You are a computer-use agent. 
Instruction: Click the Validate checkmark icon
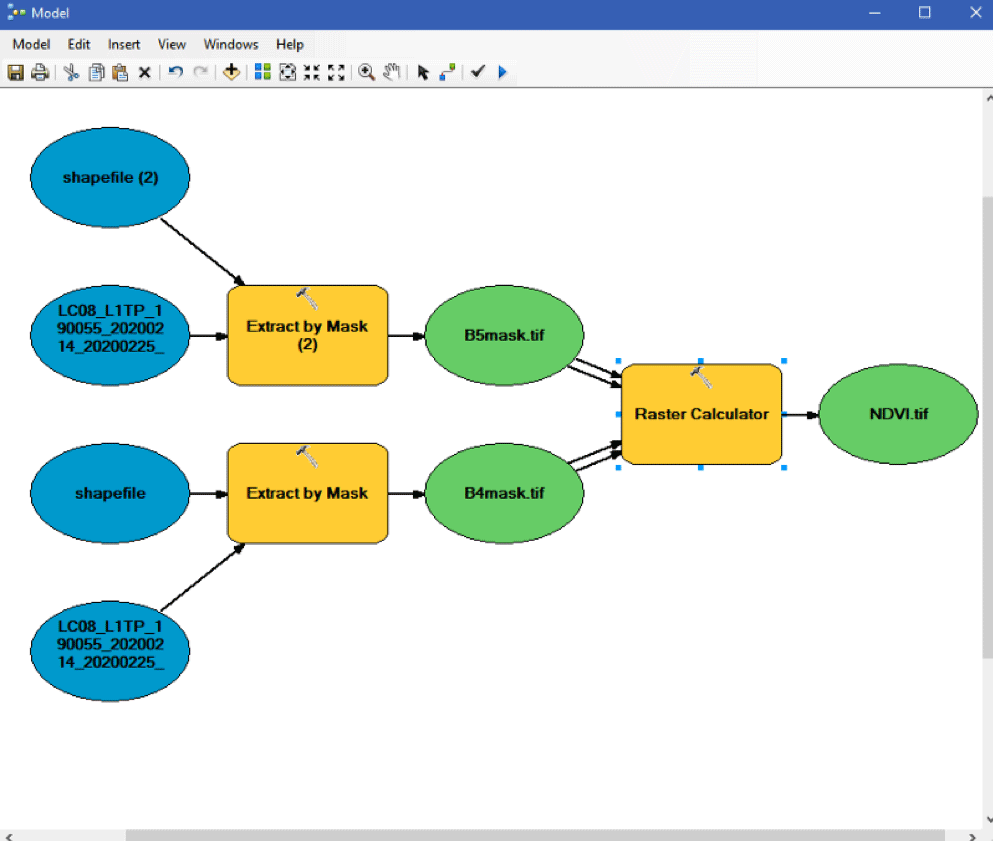[x=478, y=71]
